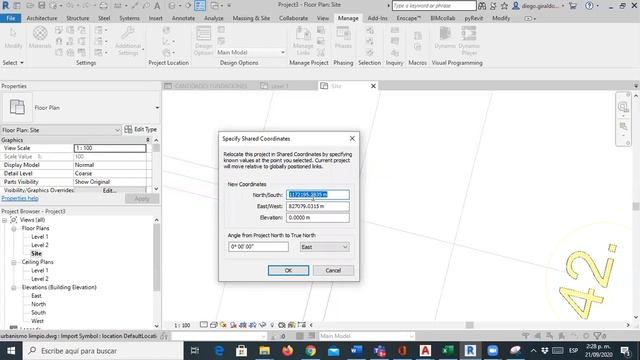Click OK in Specify Shared Coordinates dialog
This screenshot has width=640, height=360.
[x=288, y=271]
